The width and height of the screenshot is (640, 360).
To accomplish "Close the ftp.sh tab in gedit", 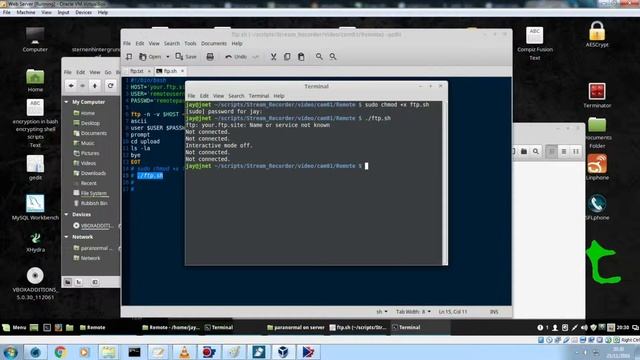I will (182, 71).
